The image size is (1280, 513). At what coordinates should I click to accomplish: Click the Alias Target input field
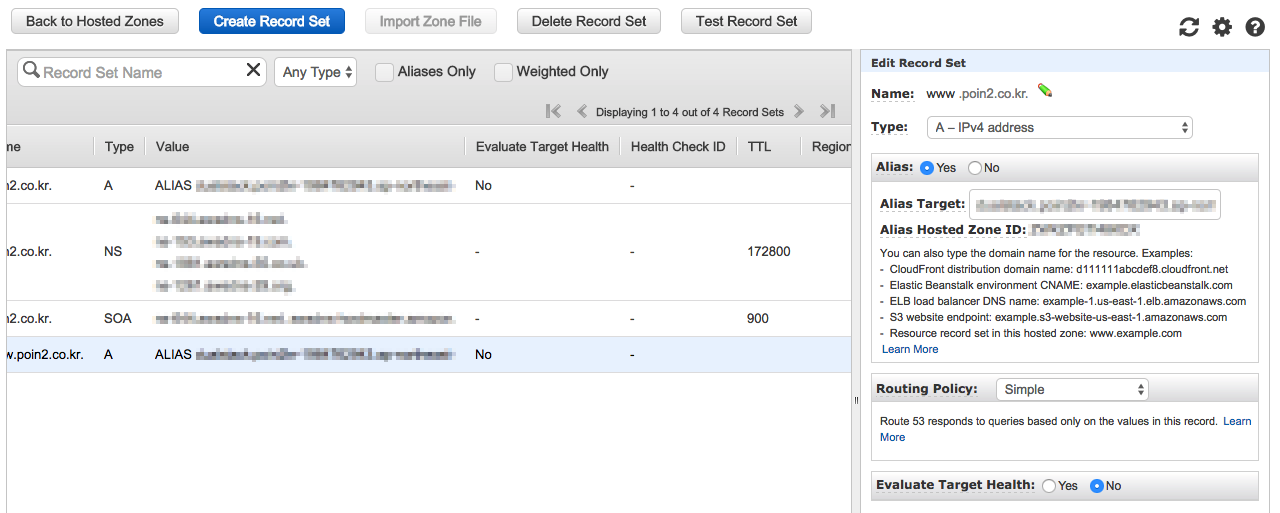click(1095, 203)
